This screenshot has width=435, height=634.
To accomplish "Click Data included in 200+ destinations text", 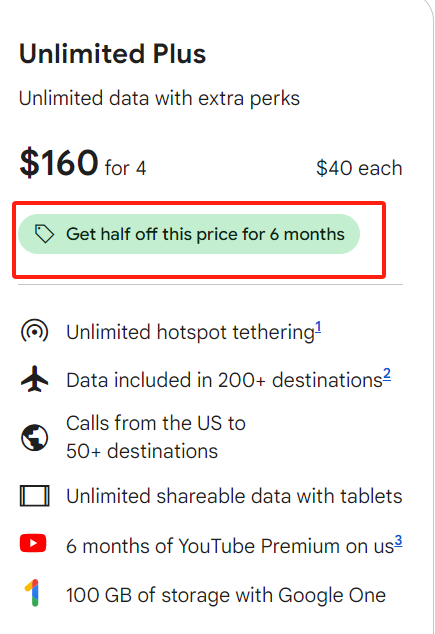I will coord(224,380).
